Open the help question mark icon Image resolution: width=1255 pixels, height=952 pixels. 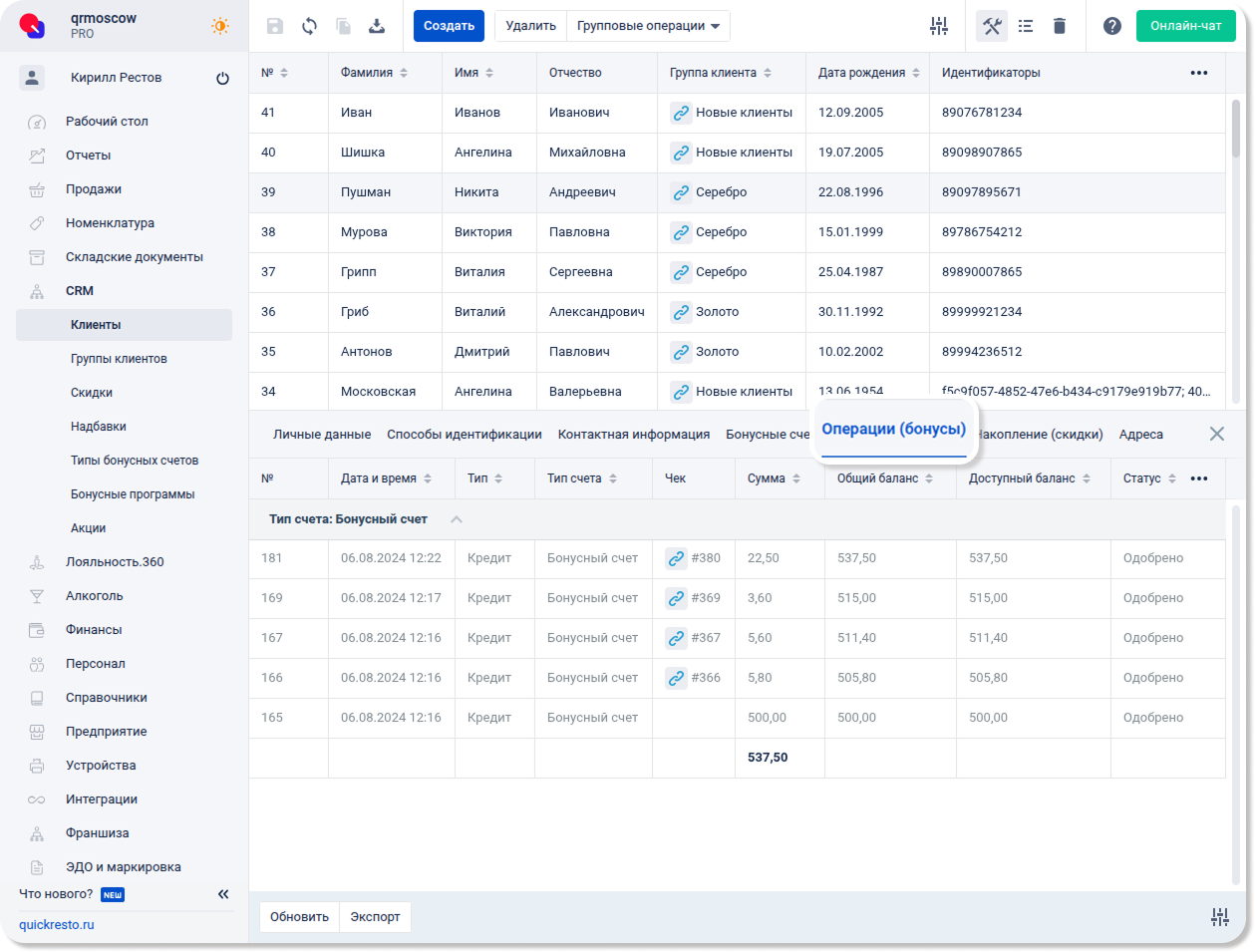(1112, 26)
